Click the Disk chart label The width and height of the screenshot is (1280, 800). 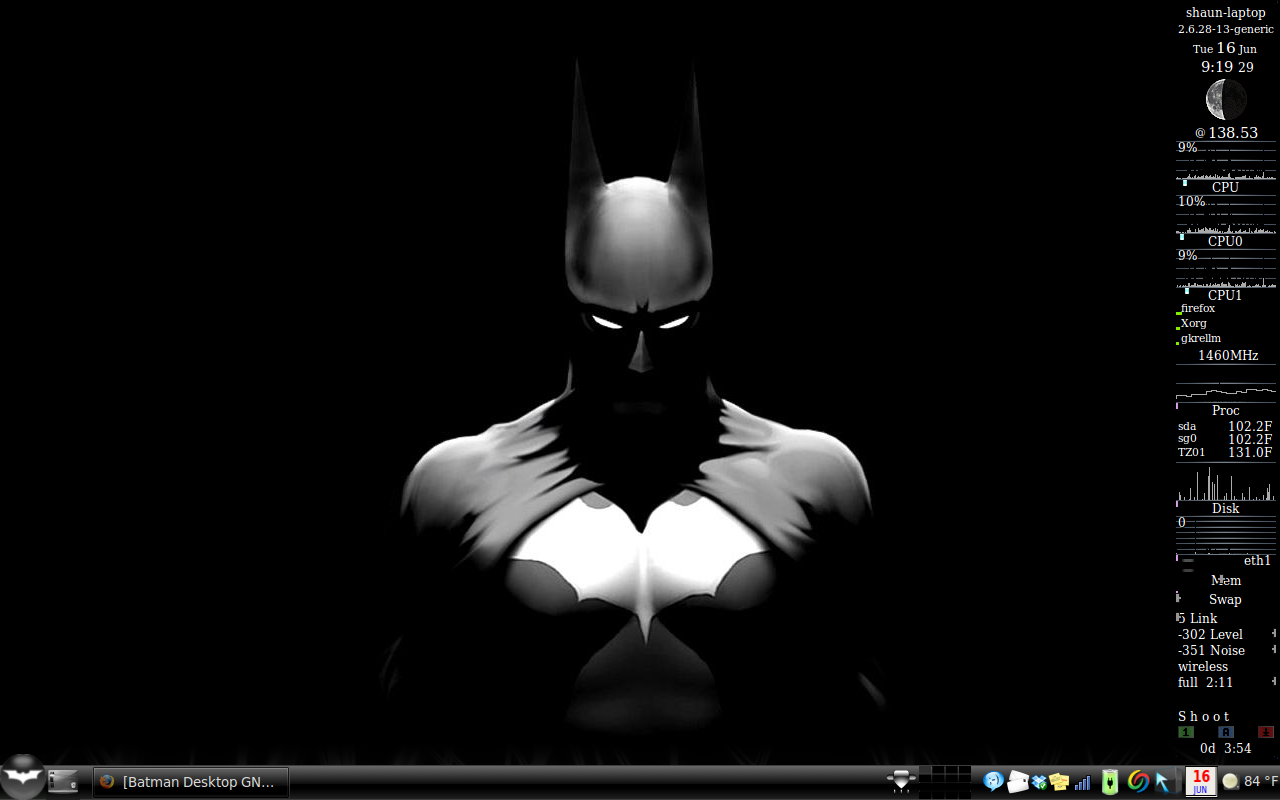[x=1225, y=508]
